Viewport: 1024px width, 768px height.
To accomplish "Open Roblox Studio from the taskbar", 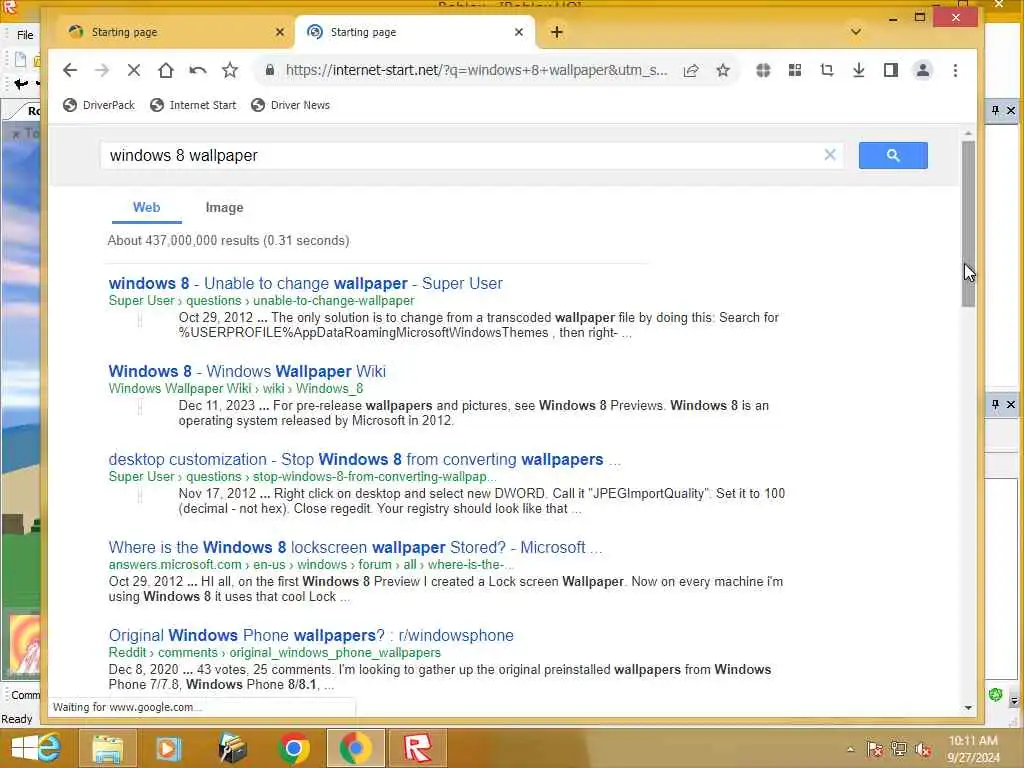I will click(418, 748).
